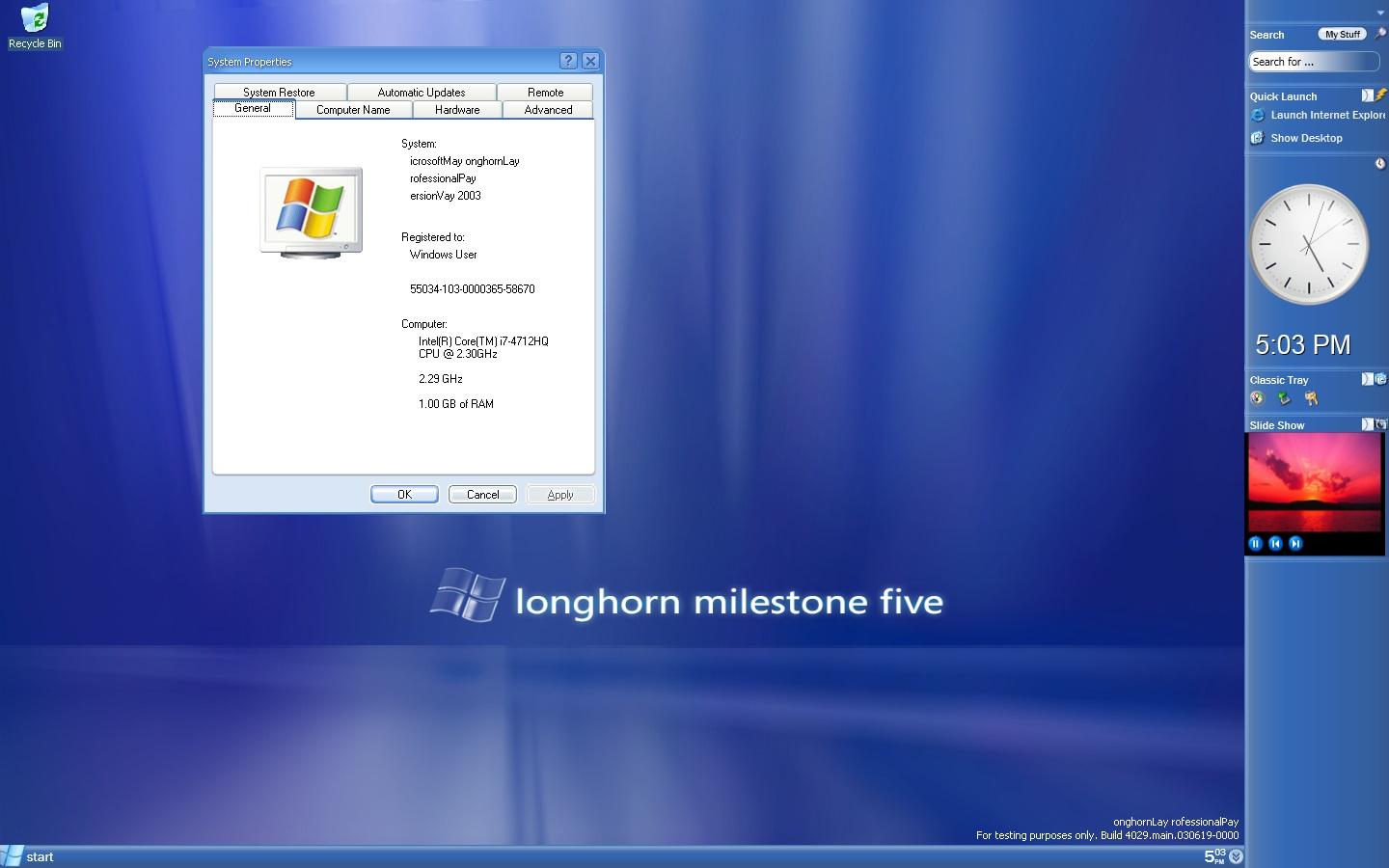Click the Quick Launch tile header
Image resolution: width=1389 pixels, height=868 pixels.
tap(1283, 96)
